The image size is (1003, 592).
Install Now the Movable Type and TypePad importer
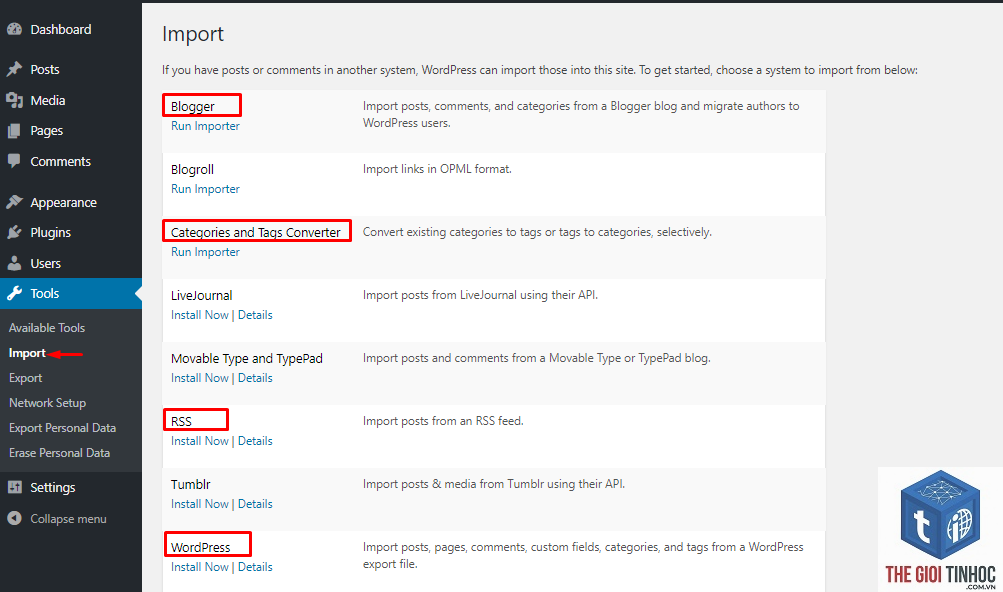200,378
